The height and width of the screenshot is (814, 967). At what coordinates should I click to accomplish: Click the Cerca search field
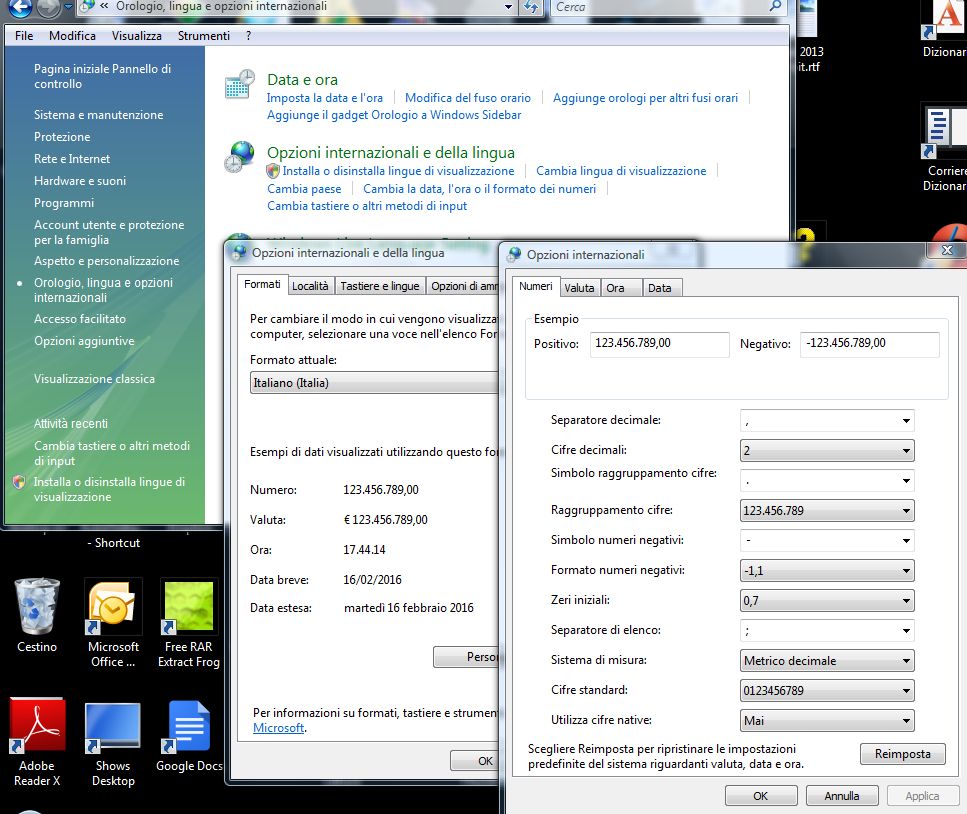point(660,7)
